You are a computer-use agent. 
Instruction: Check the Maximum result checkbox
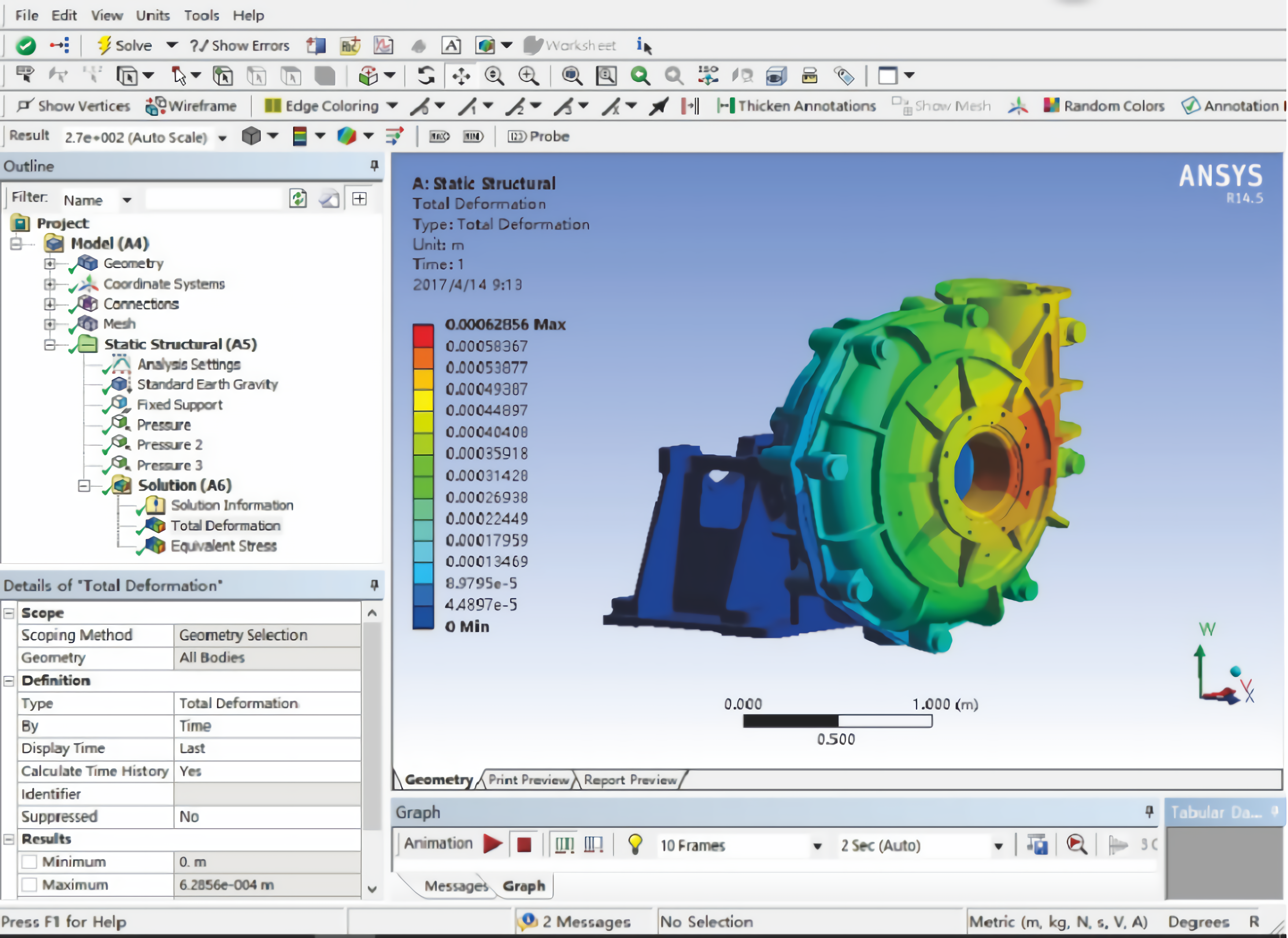[x=30, y=885]
